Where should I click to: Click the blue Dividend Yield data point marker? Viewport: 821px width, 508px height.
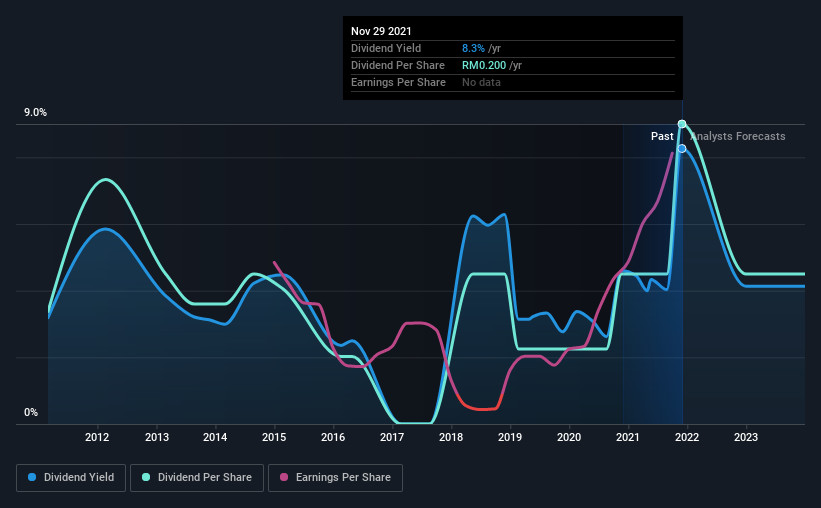click(x=682, y=149)
